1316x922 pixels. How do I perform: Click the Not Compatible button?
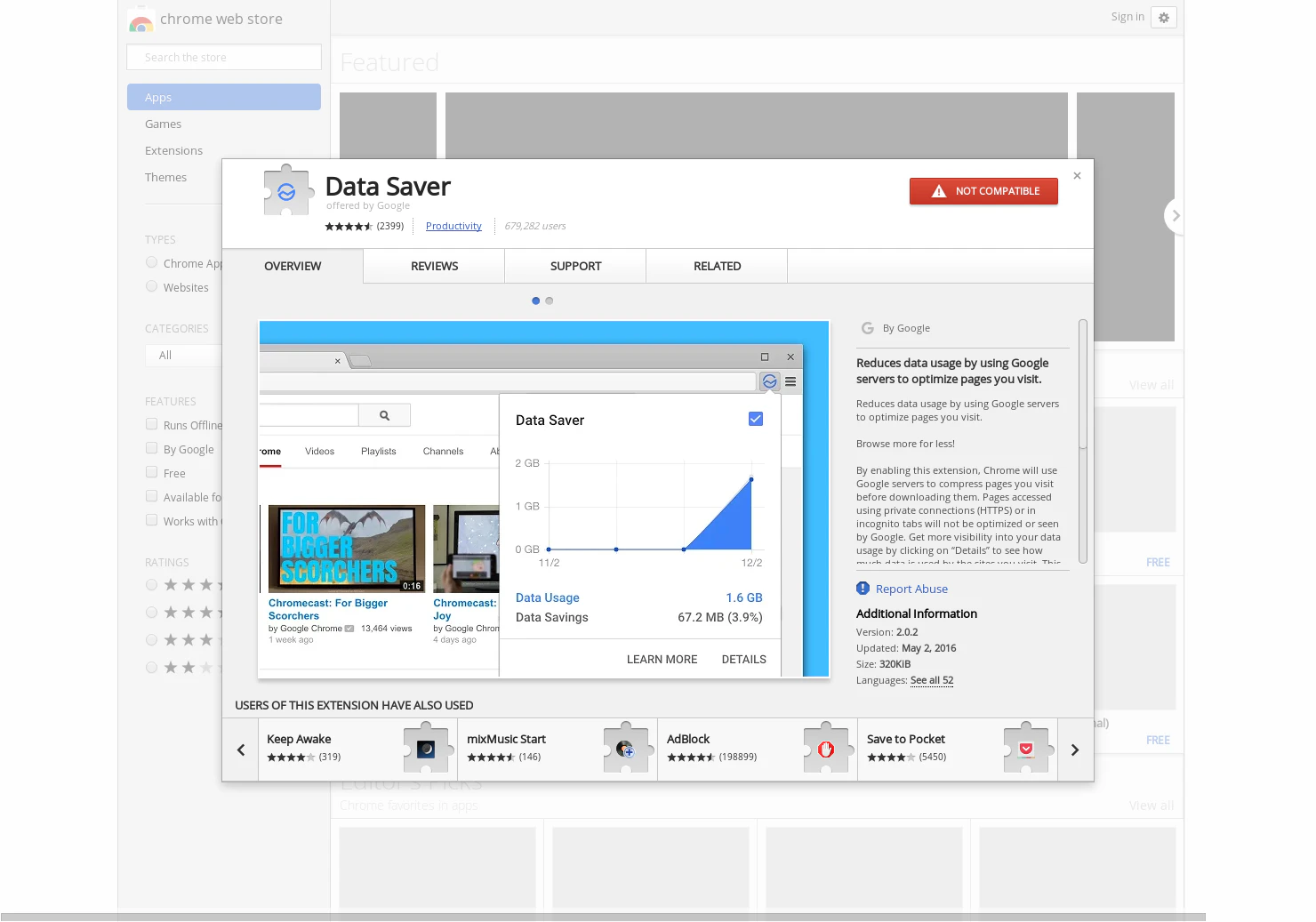[983, 191]
